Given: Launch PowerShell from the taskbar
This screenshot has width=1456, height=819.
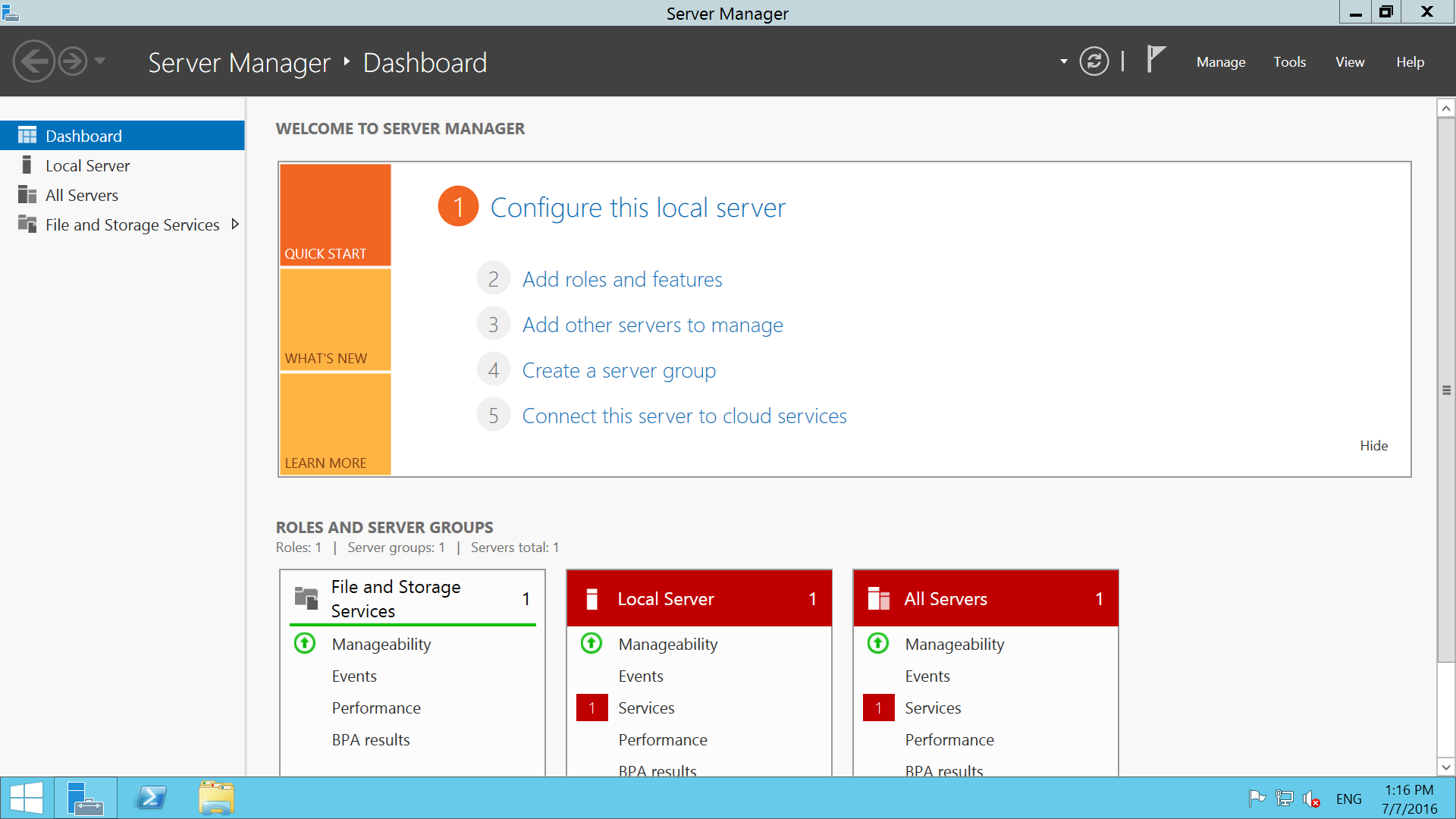Looking at the screenshot, I should [151, 798].
